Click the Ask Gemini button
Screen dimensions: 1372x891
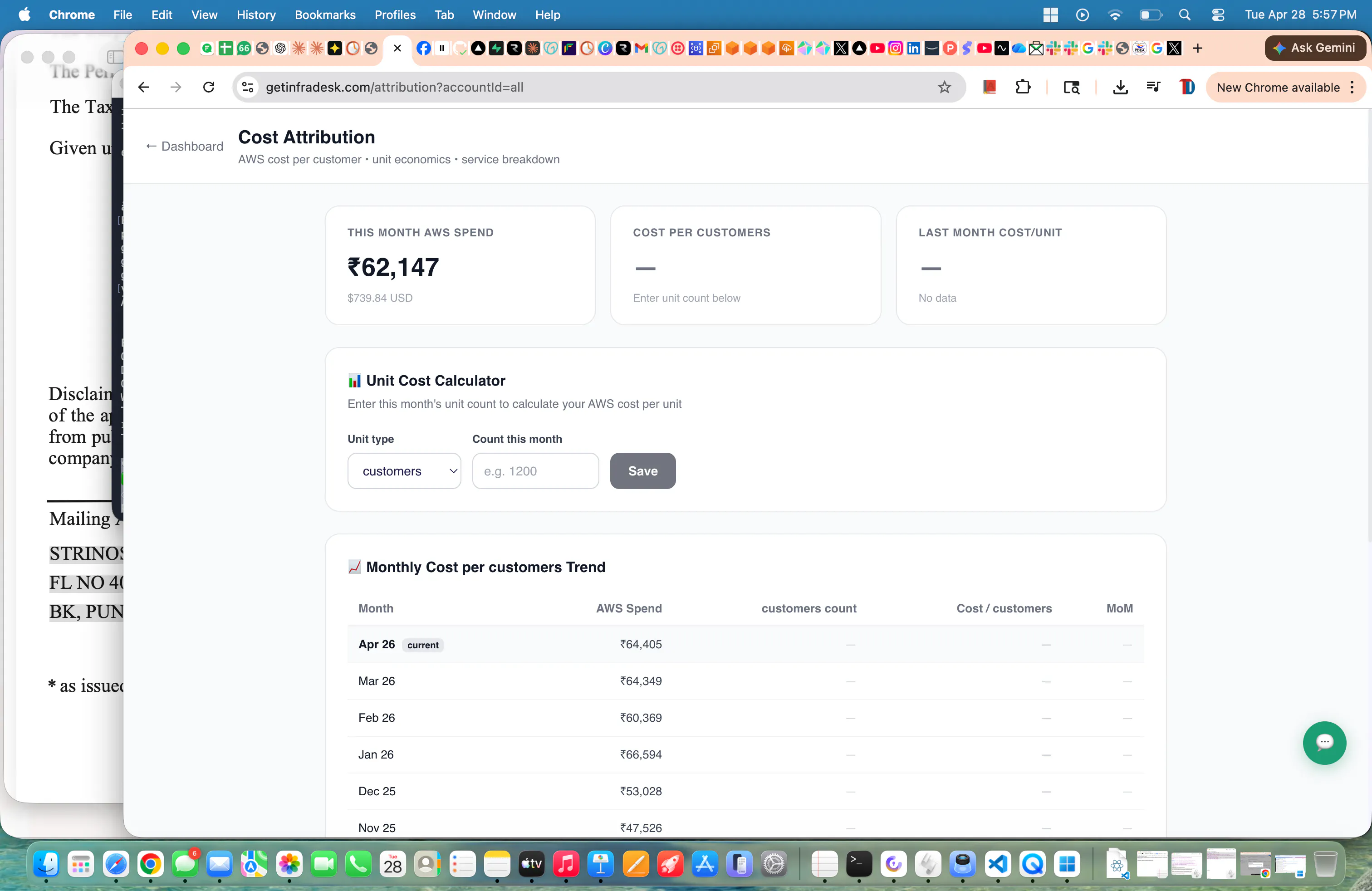(1314, 48)
